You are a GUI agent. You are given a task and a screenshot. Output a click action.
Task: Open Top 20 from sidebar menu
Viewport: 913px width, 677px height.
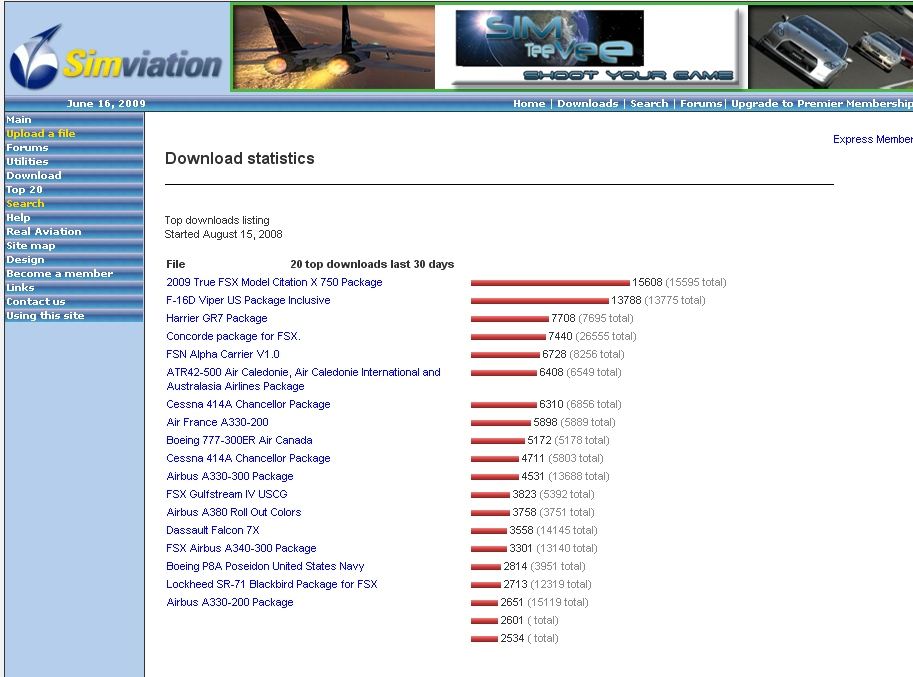tap(25, 190)
